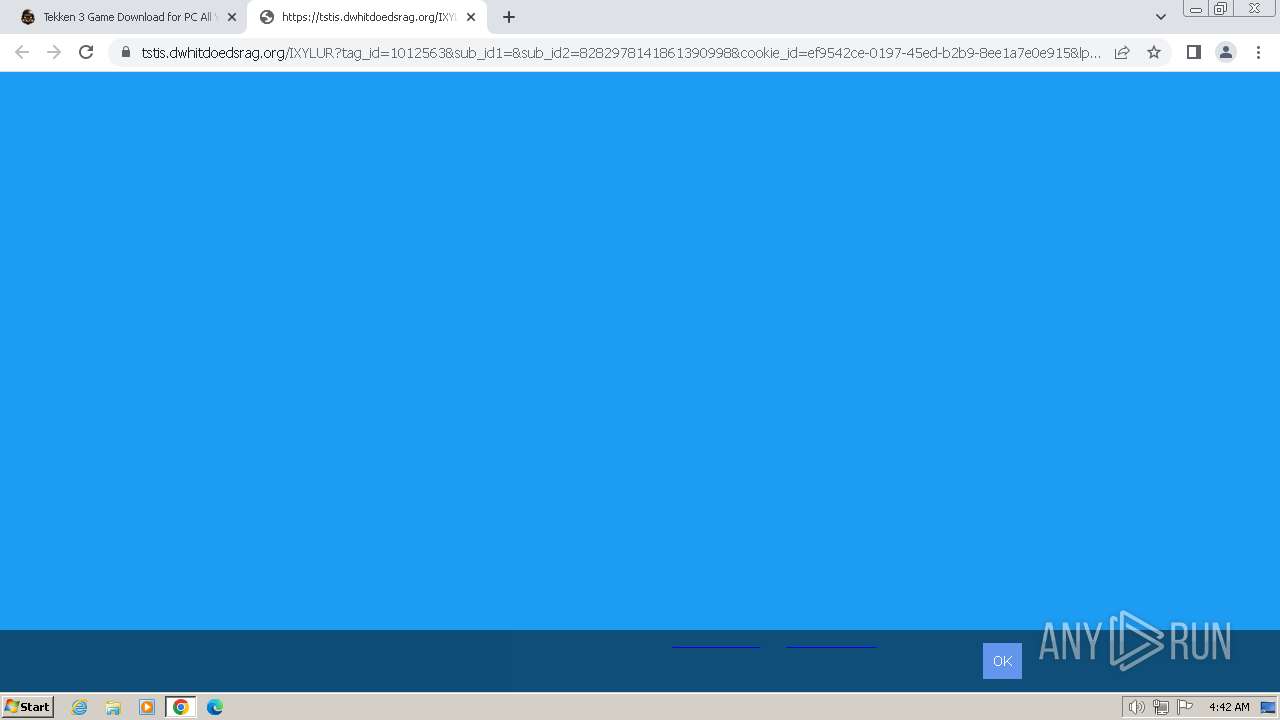Select the tstis.dwhitdoedsrag.org tab
The height and width of the screenshot is (720, 1280).
click(x=366, y=17)
